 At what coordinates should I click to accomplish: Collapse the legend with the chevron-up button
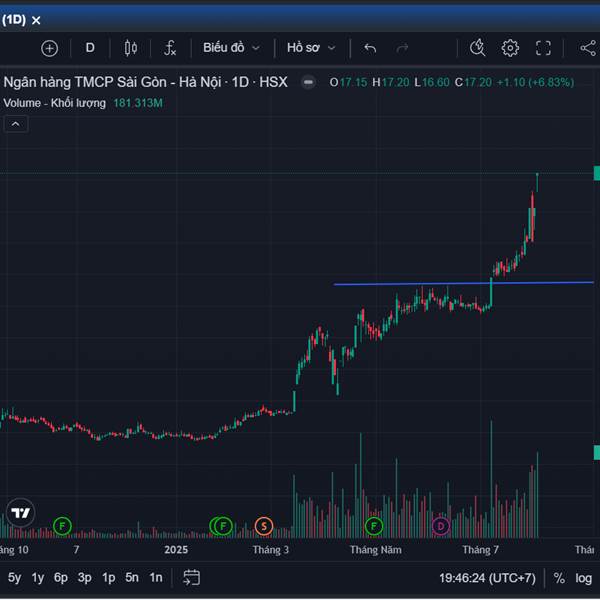[16, 124]
